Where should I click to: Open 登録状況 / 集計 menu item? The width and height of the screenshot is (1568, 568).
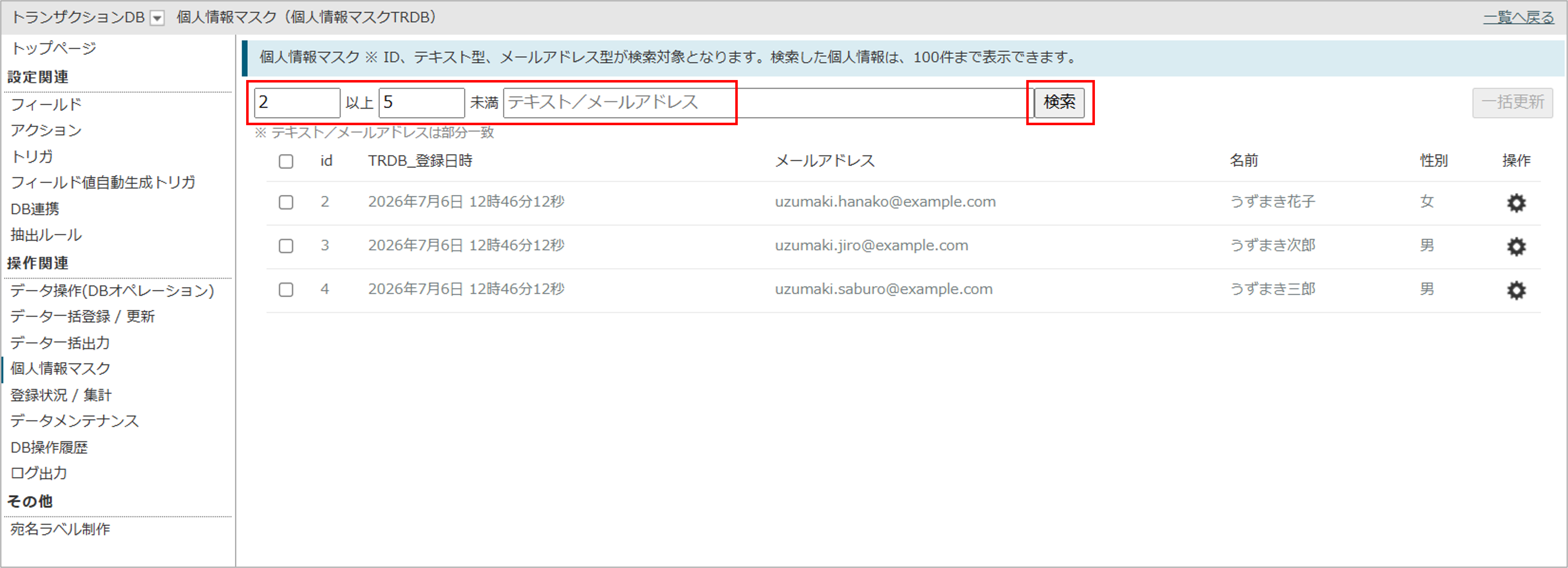61,396
